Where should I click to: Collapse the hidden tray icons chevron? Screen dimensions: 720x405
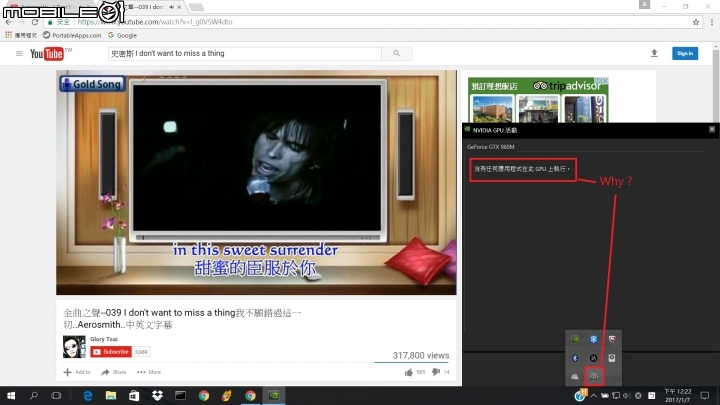coord(593,395)
